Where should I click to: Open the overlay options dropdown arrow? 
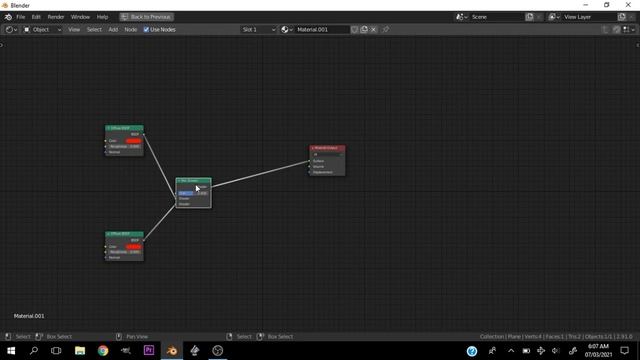[633, 30]
